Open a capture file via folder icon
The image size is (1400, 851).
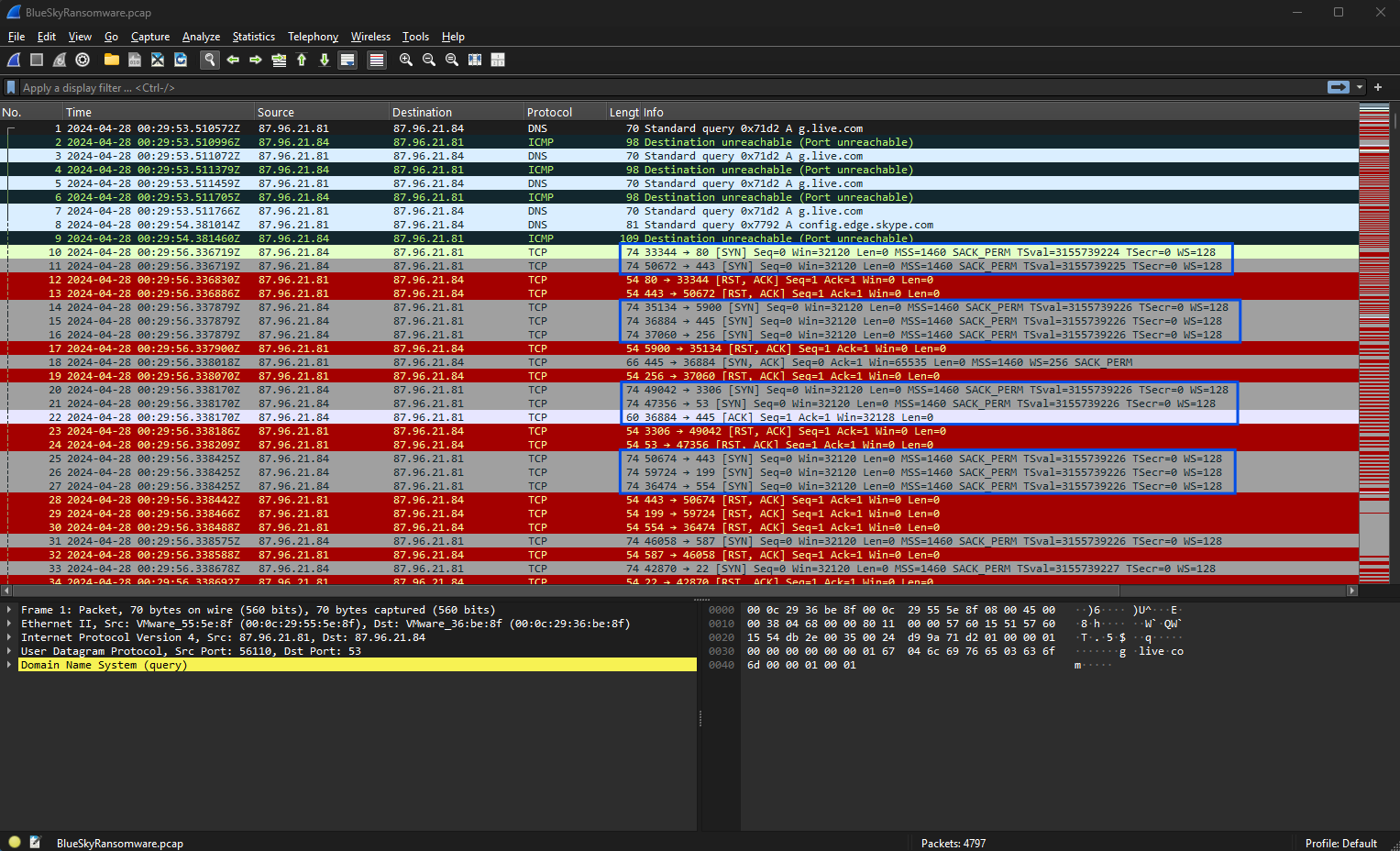point(112,60)
